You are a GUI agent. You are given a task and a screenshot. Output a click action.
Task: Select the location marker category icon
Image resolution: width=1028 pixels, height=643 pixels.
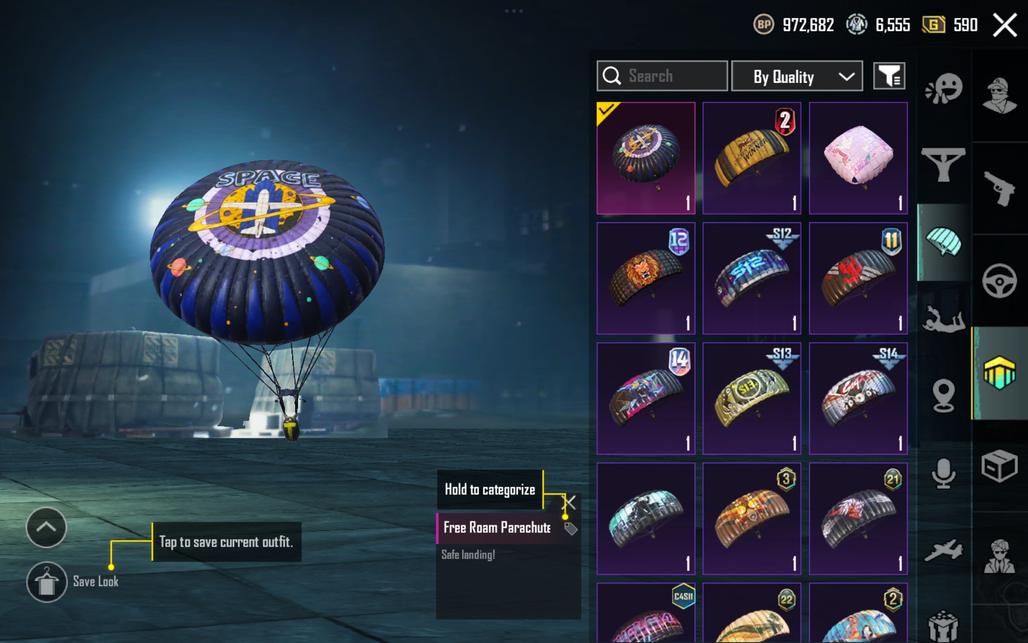943,396
